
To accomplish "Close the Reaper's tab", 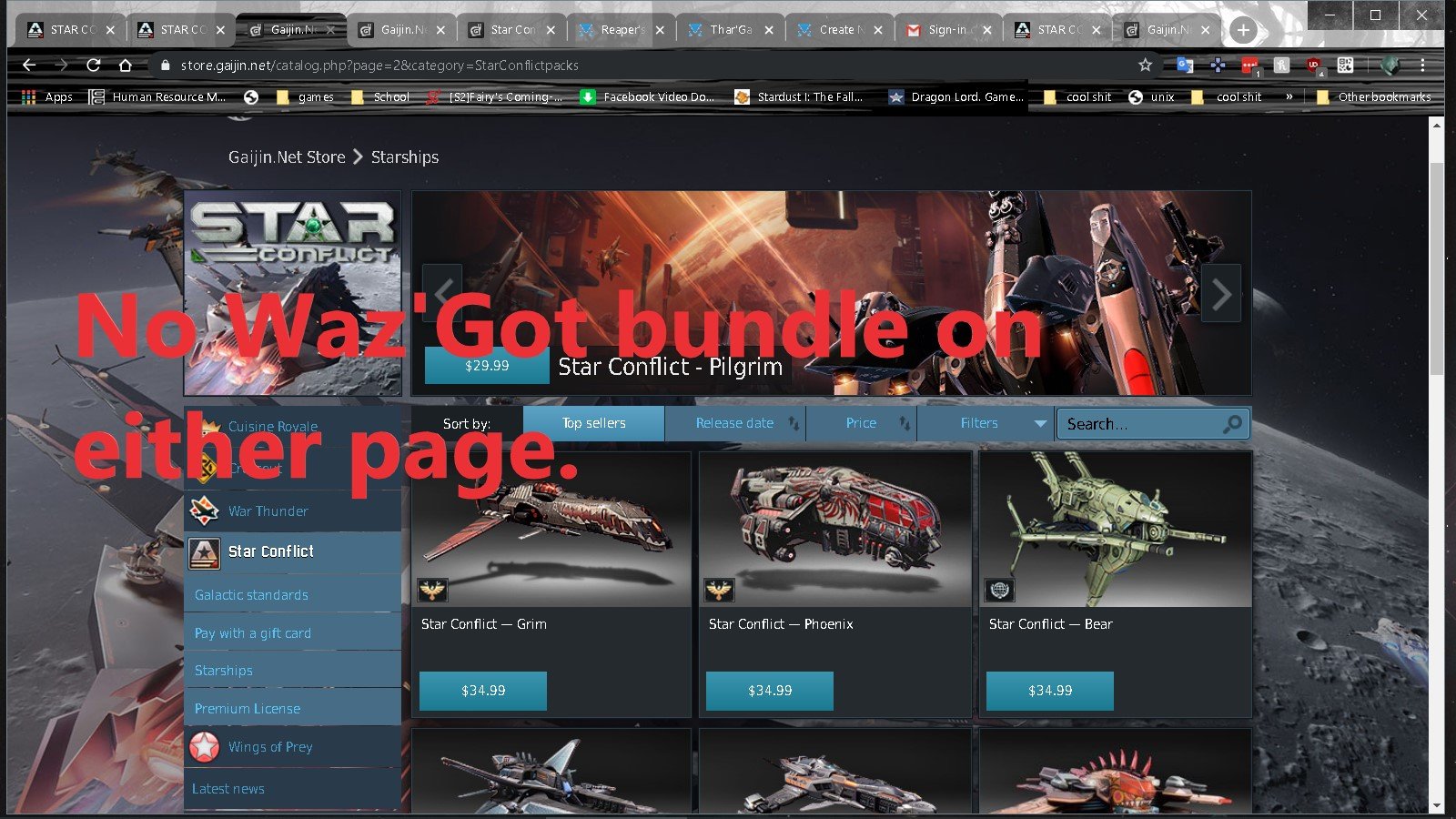I will tap(660, 30).
